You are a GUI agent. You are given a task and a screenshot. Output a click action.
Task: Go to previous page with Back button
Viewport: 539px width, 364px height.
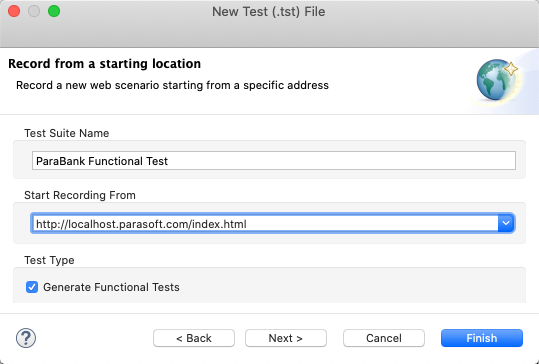point(194,338)
